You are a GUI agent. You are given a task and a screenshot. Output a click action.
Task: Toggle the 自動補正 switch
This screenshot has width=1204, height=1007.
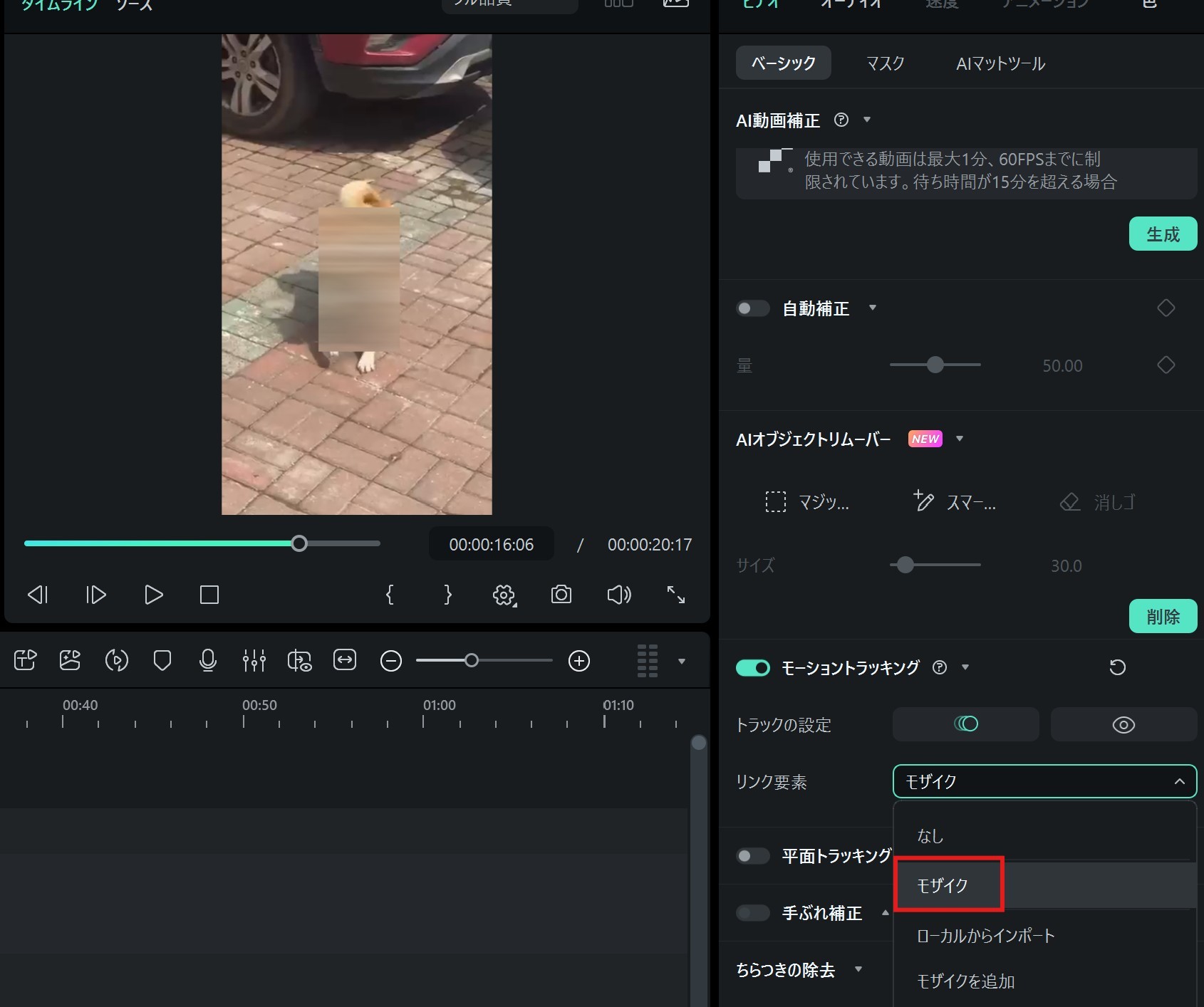[x=753, y=308]
